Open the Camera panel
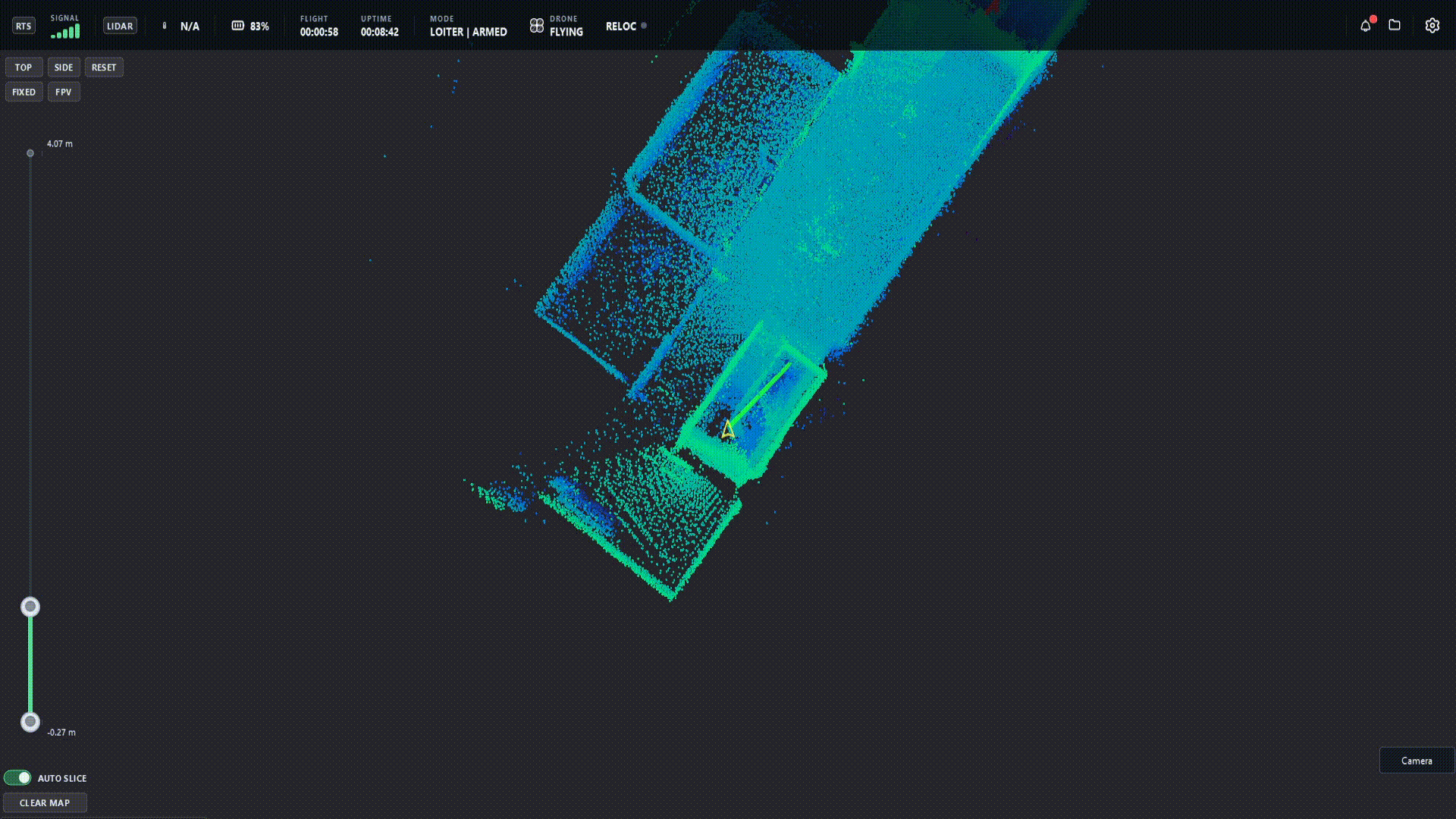The height and width of the screenshot is (819, 1456). [1417, 761]
